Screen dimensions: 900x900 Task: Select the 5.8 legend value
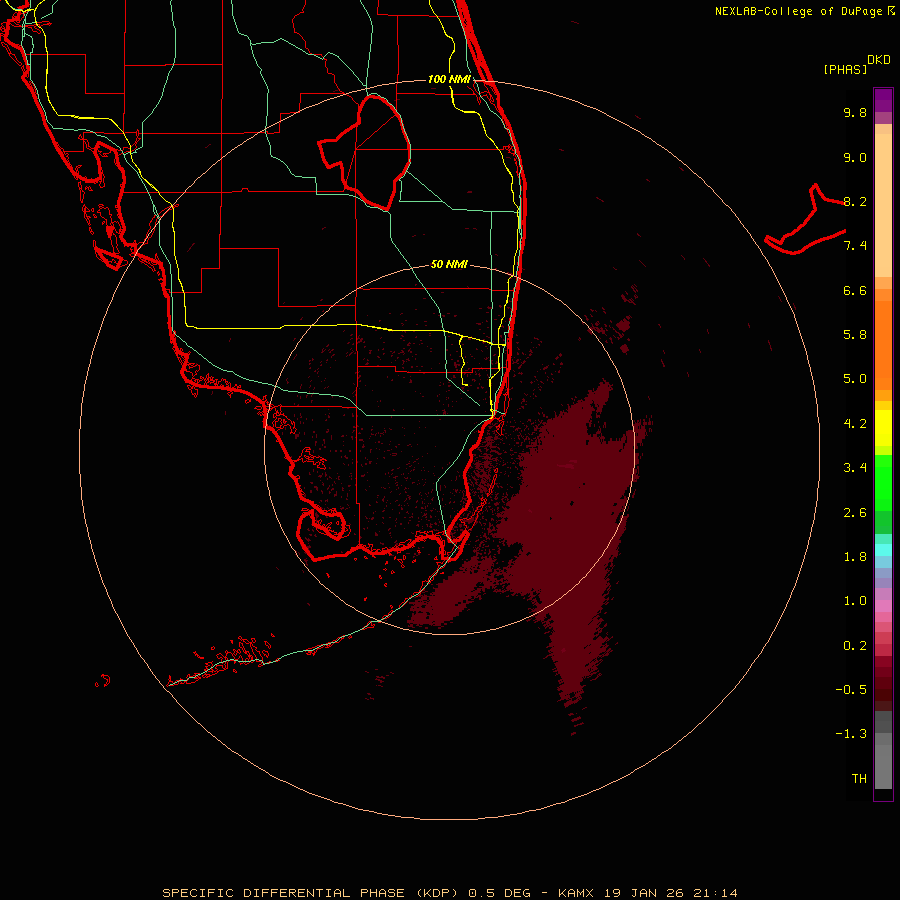(855, 335)
